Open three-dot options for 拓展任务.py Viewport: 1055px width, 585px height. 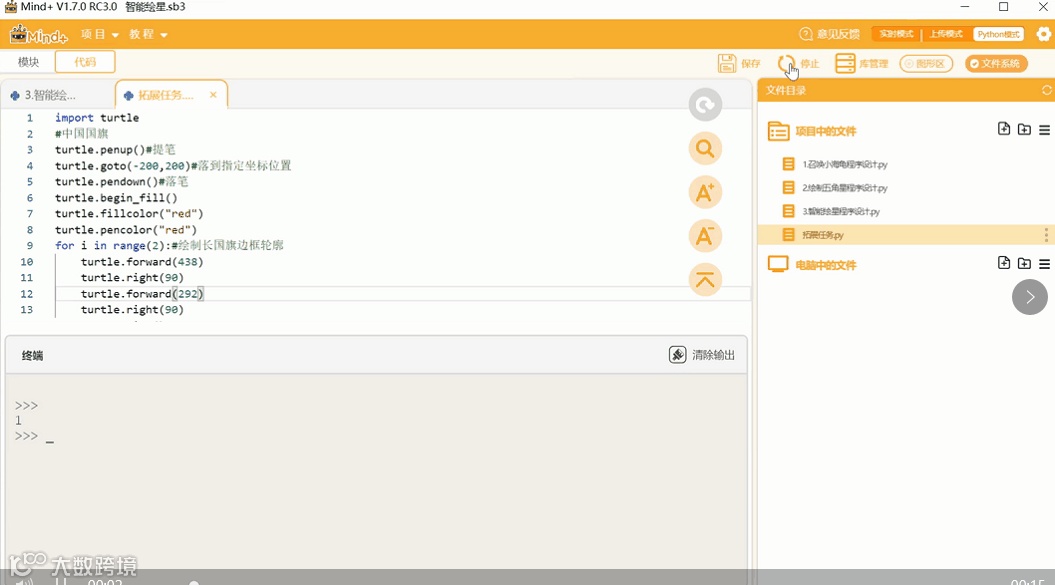point(1046,234)
